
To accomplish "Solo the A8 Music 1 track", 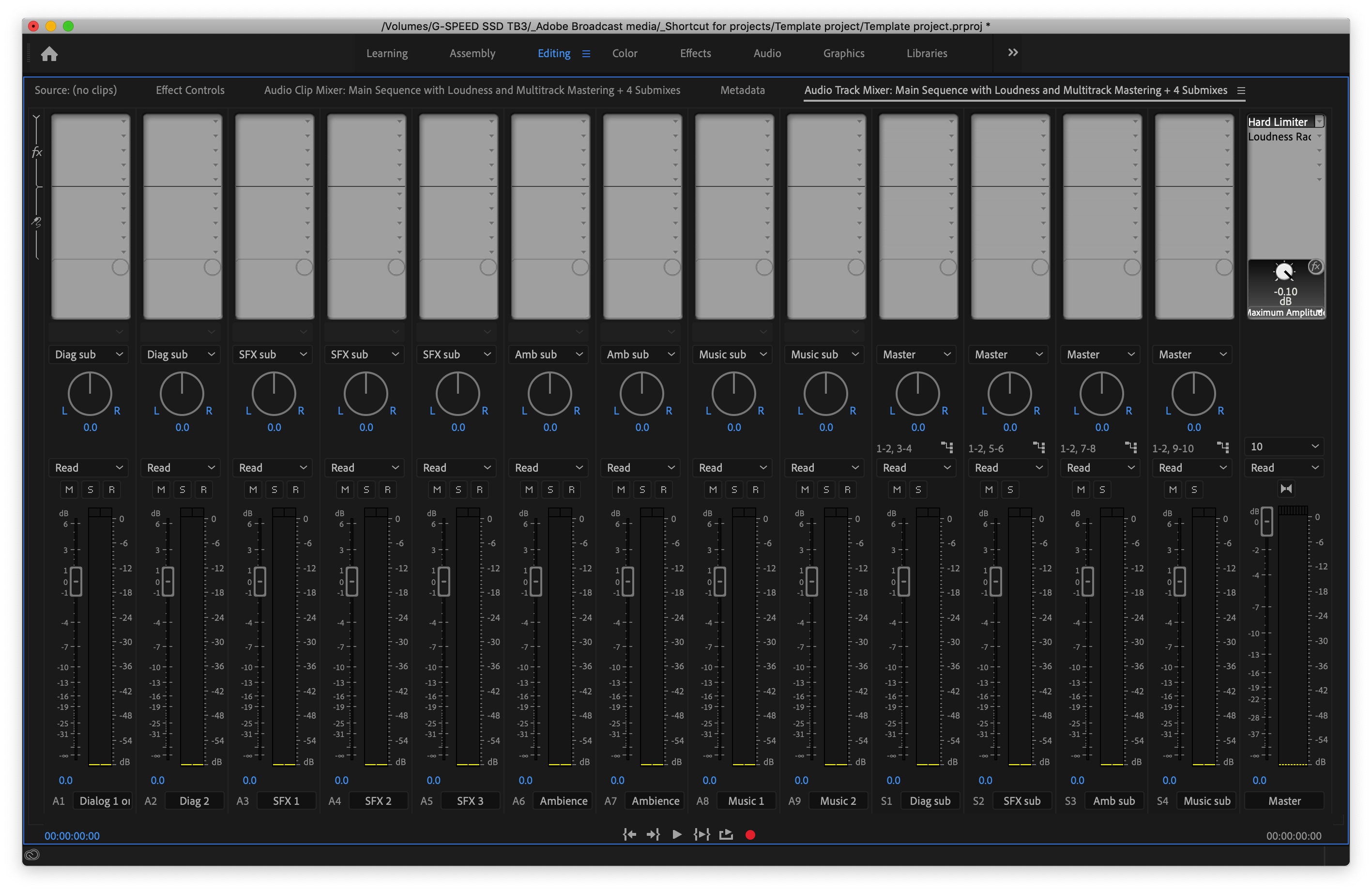I will coord(734,490).
